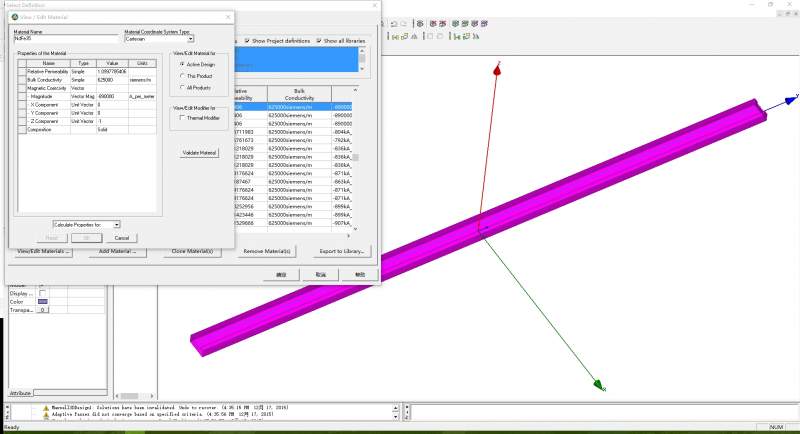The width and height of the screenshot is (800, 434).
Task: Enable the Thermal Modifier checkbox
Action: coord(182,118)
